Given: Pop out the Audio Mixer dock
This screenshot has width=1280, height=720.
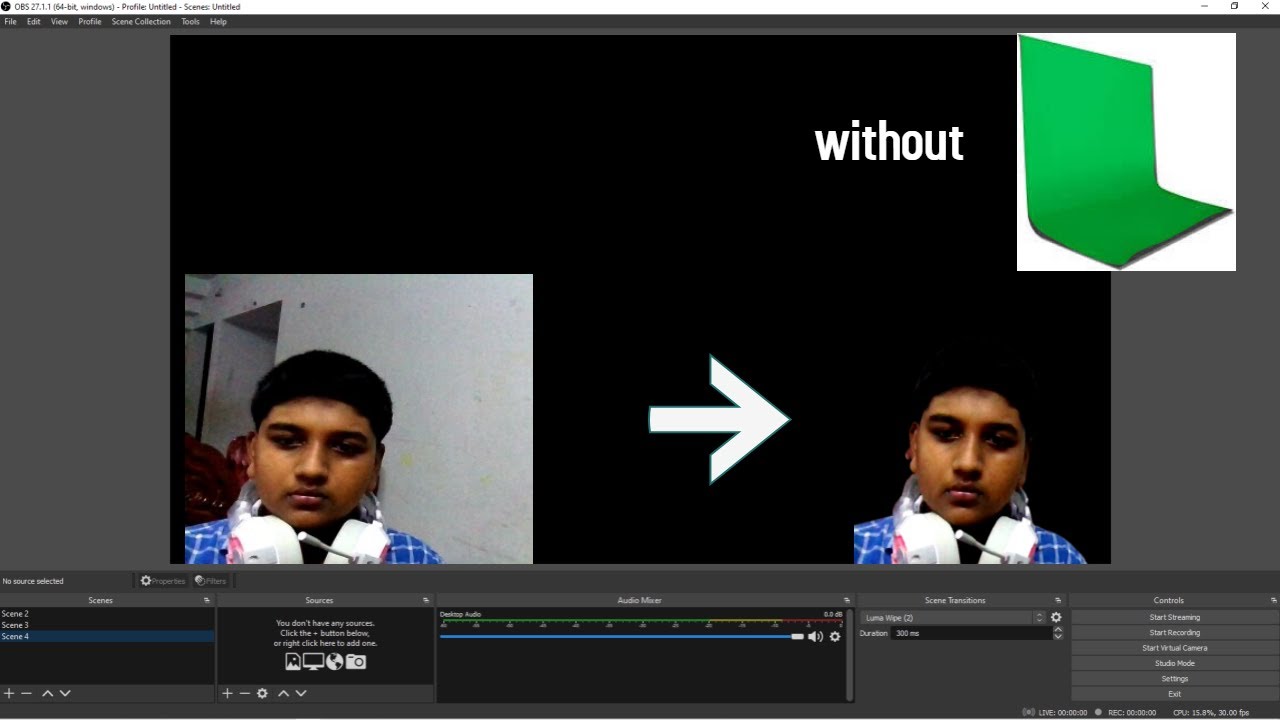Looking at the screenshot, I should [847, 600].
